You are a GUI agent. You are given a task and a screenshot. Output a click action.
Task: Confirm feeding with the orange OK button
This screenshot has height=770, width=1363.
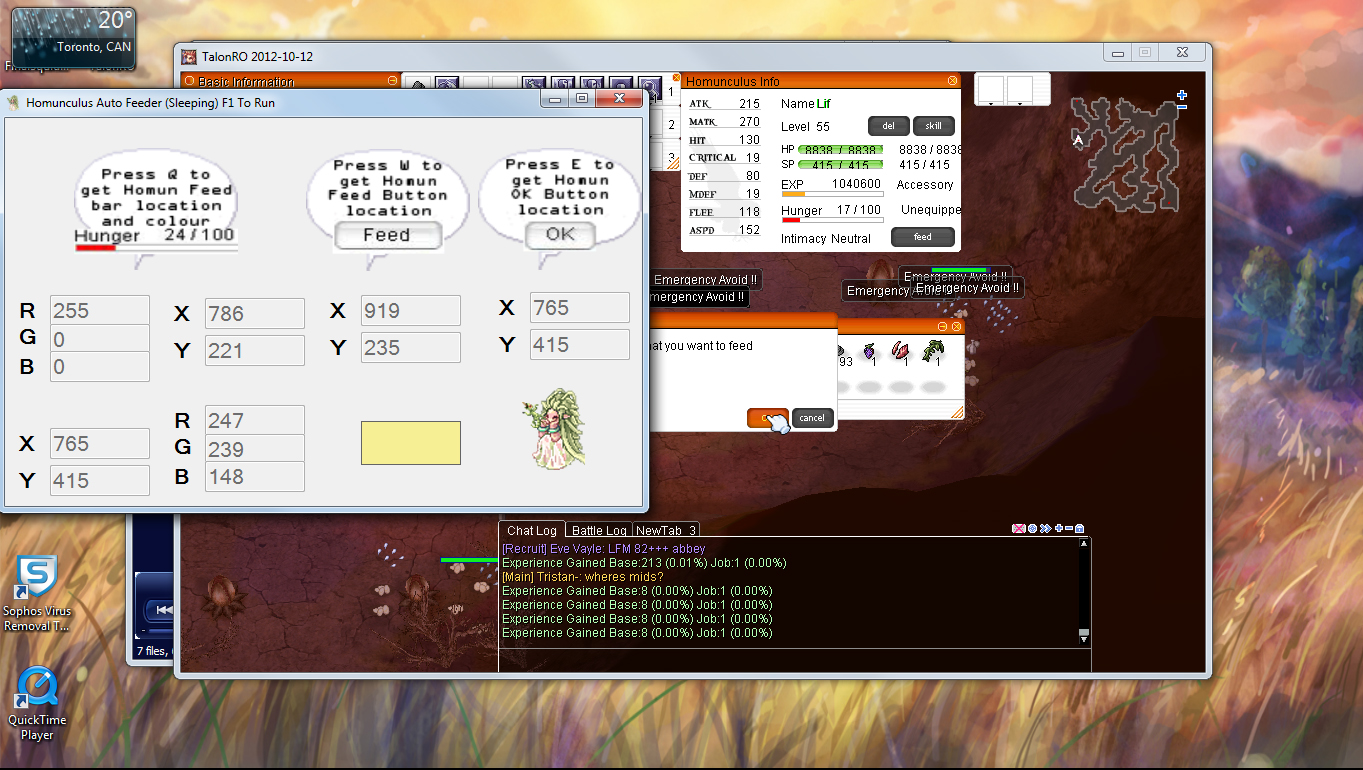(767, 418)
